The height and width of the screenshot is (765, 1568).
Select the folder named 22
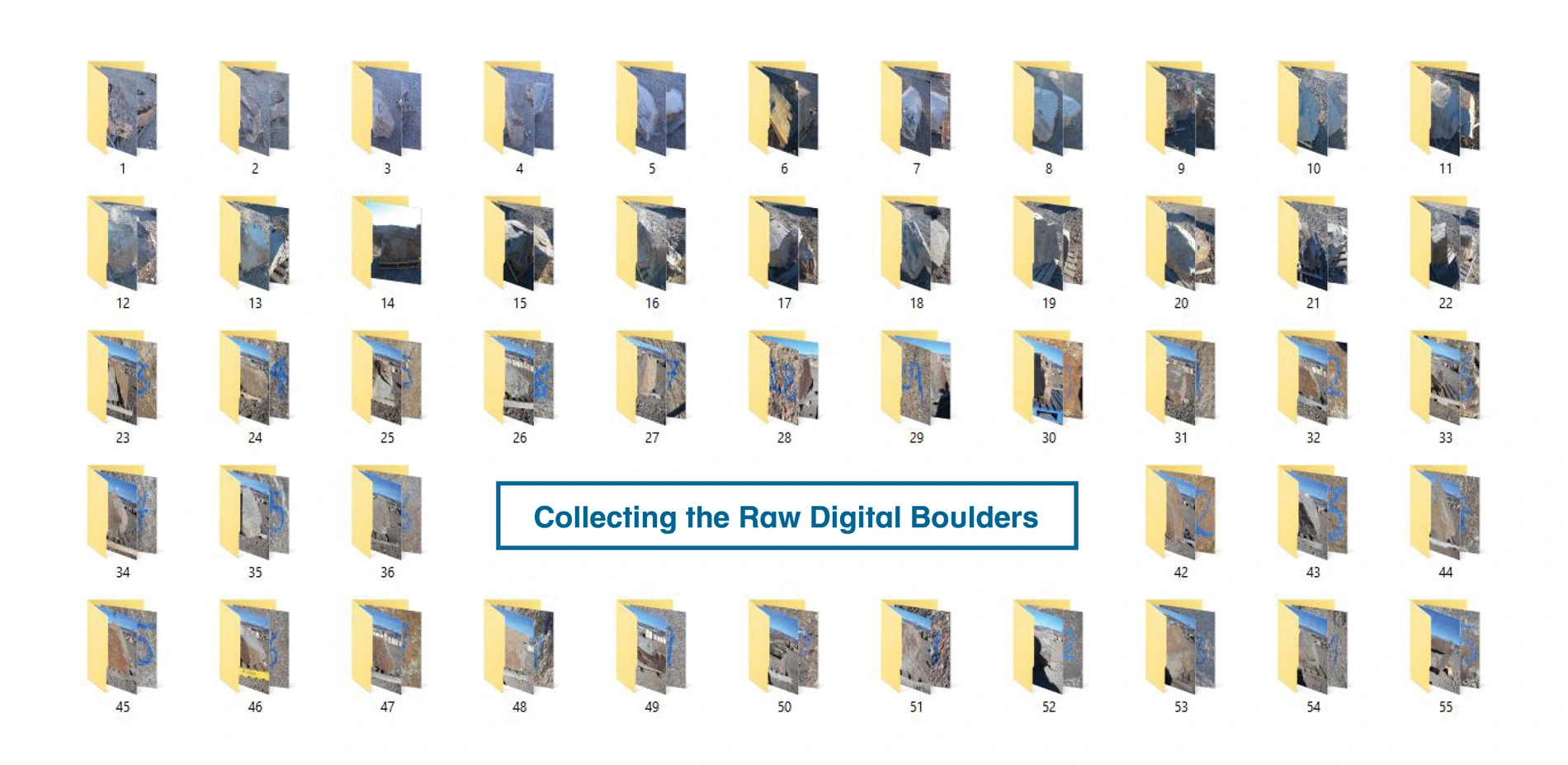(x=1445, y=243)
